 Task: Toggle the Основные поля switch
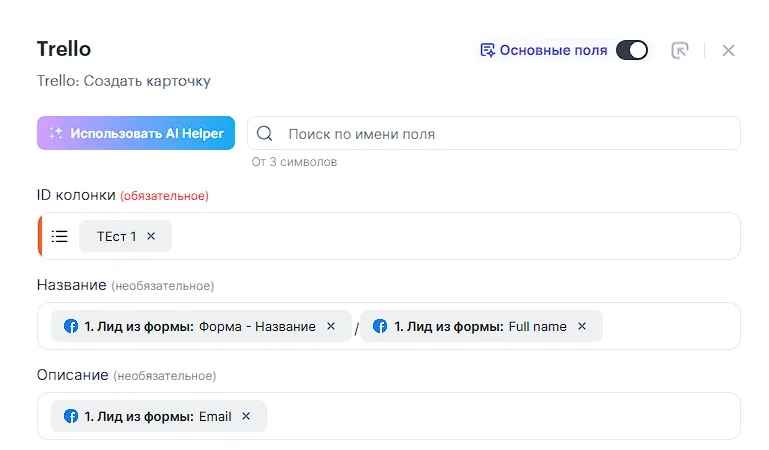point(631,50)
